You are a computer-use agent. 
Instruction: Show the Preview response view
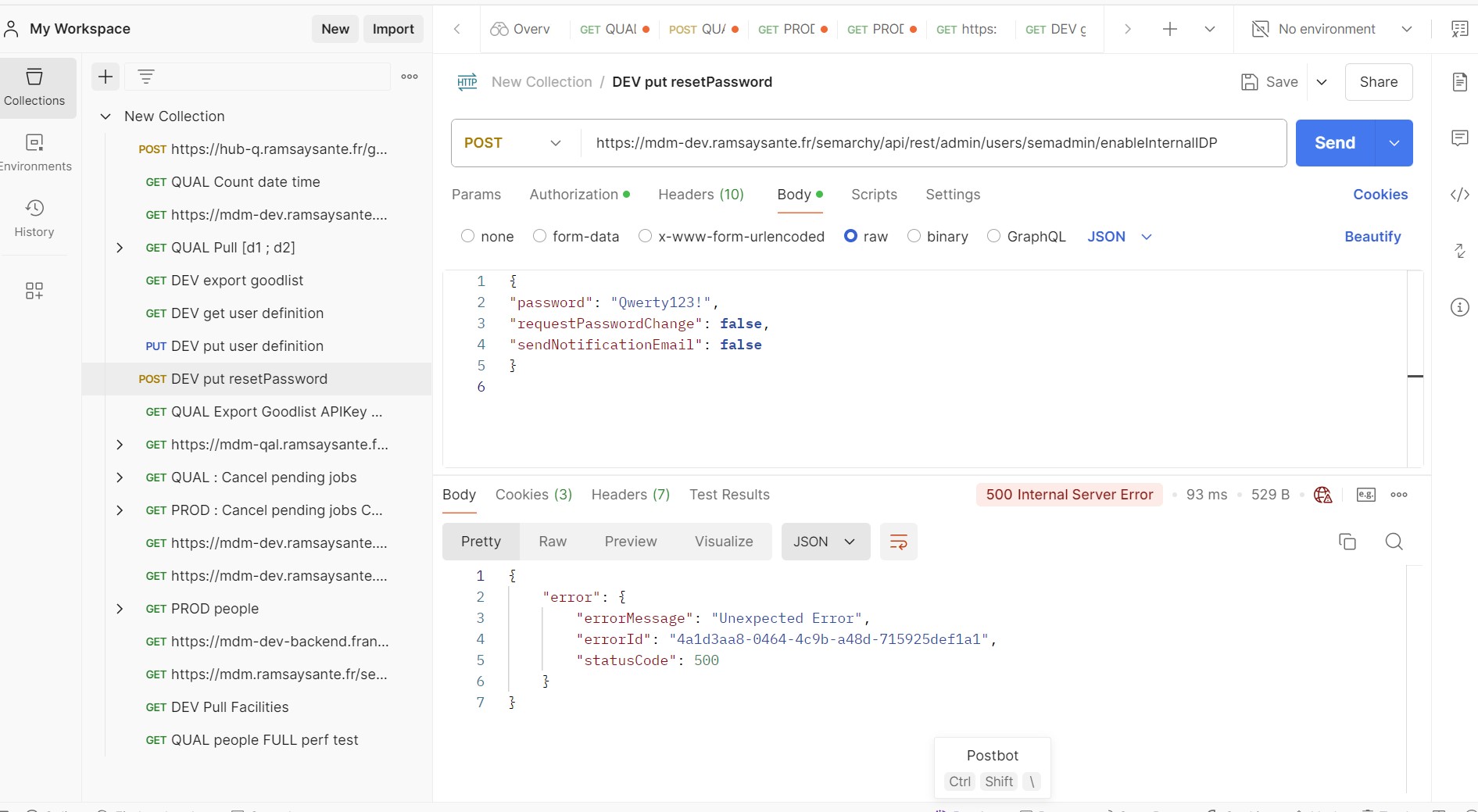(x=631, y=542)
